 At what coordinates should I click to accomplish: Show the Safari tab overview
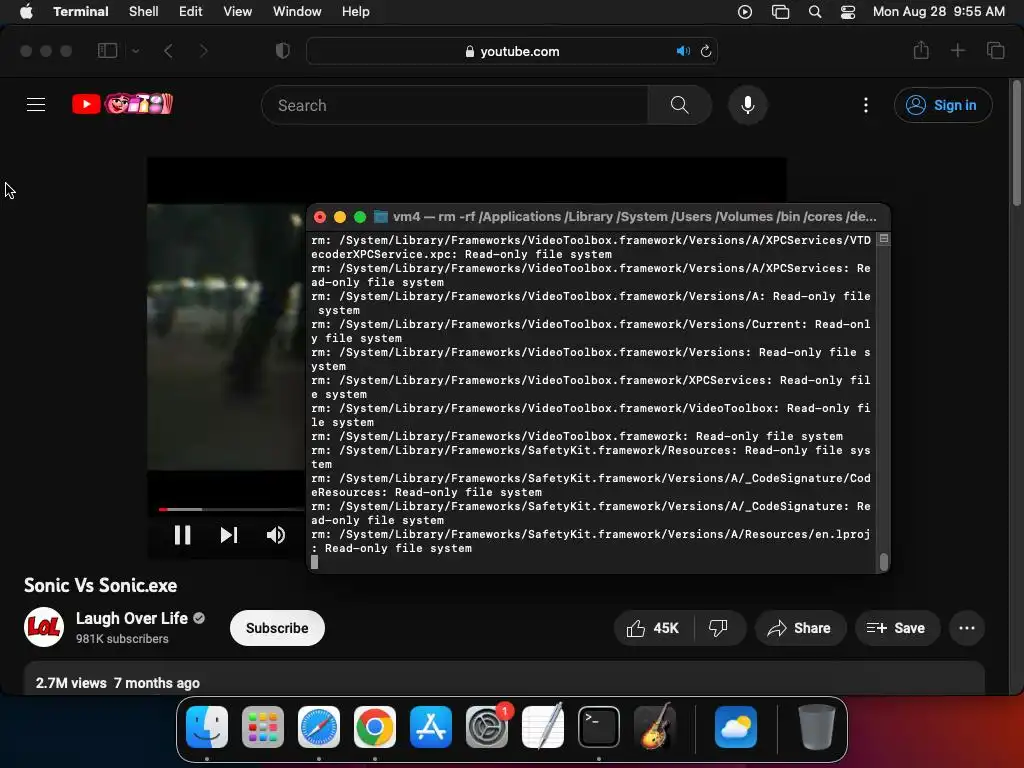(x=995, y=50)
